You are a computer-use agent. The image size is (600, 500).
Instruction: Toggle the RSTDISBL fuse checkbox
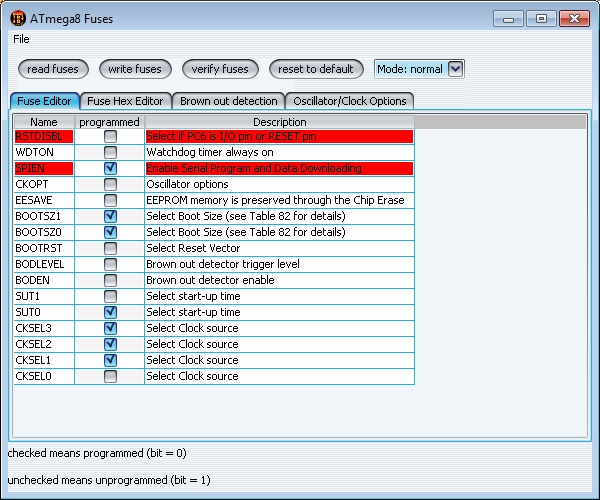coord(110,136)
